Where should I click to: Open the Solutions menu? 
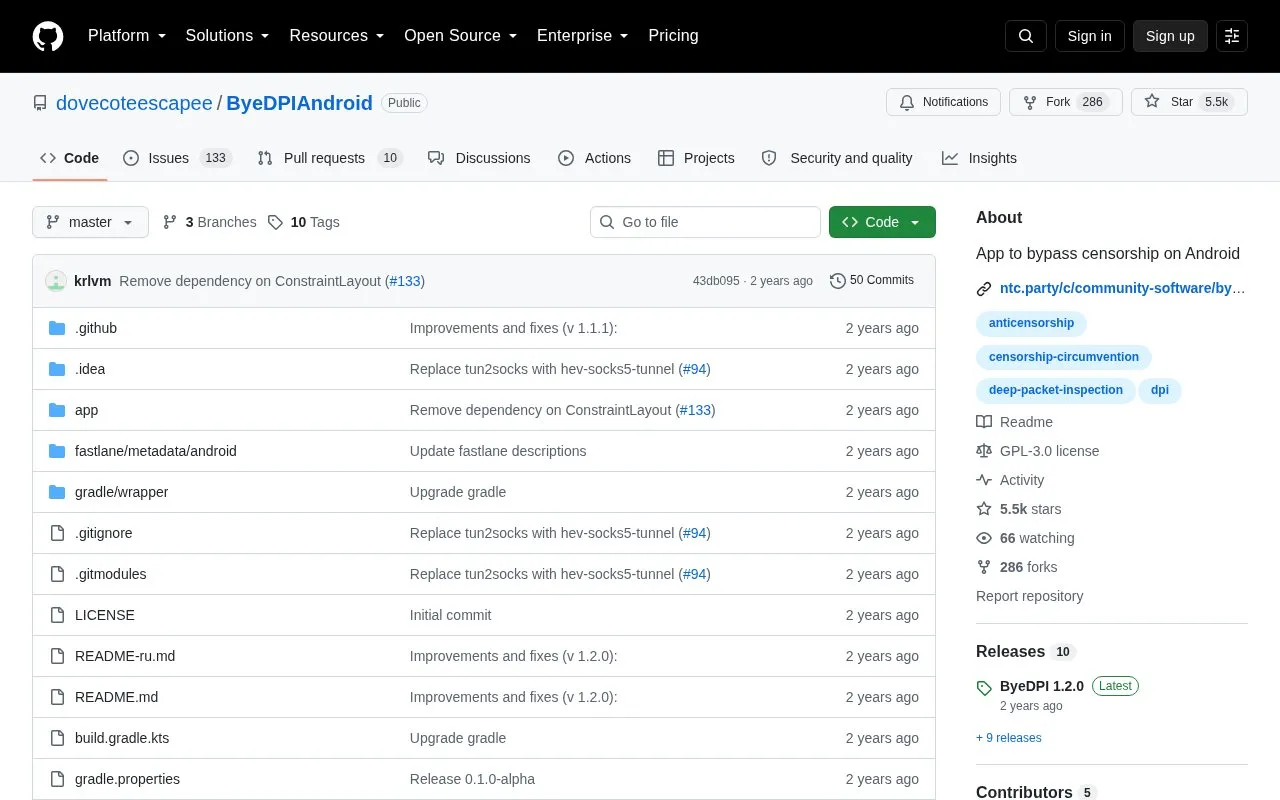pyautogui.click(x=228, y=36)
